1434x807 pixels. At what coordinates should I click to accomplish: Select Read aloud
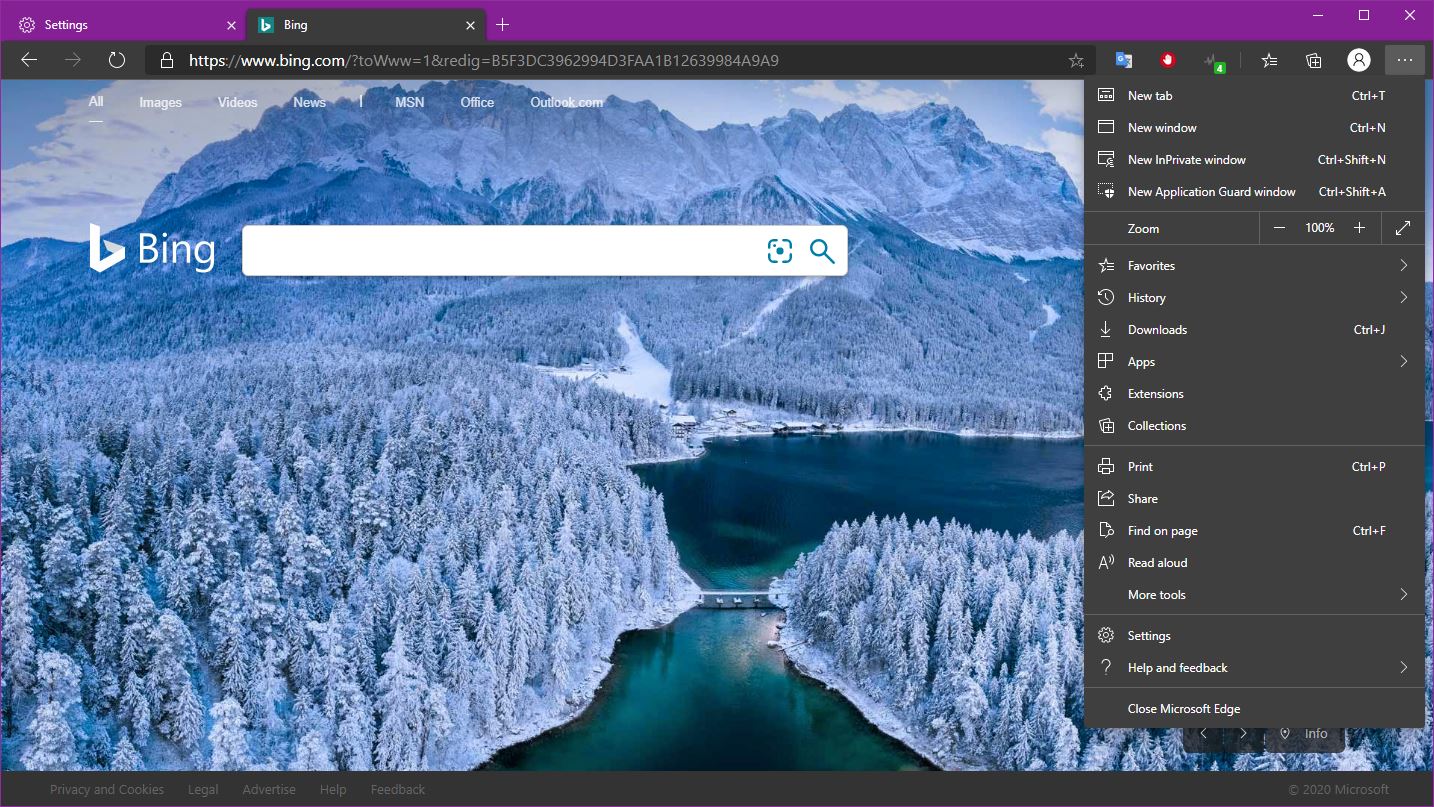(1254, 562)
